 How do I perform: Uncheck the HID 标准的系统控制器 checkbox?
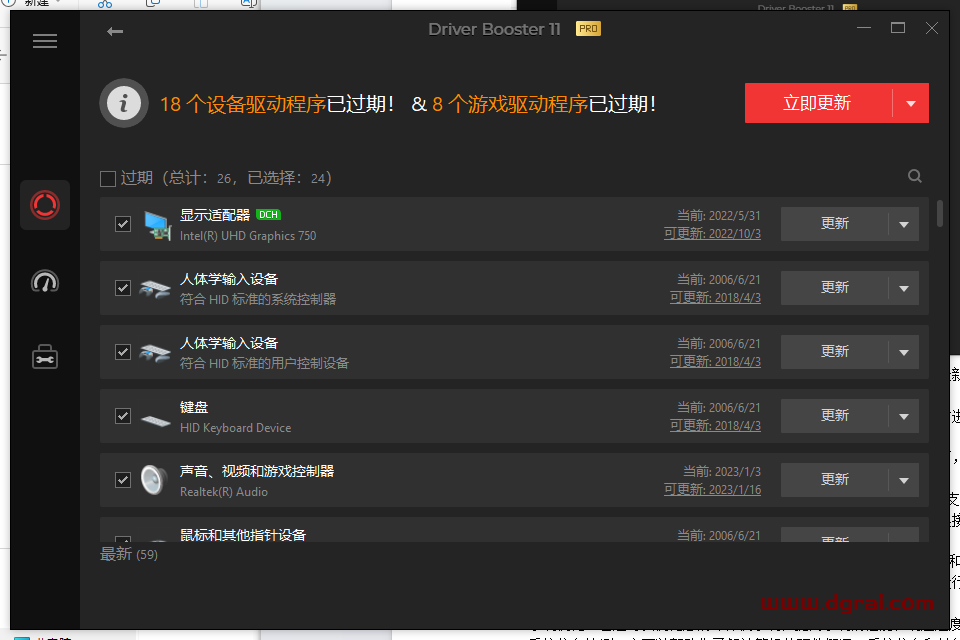point(123,288)
